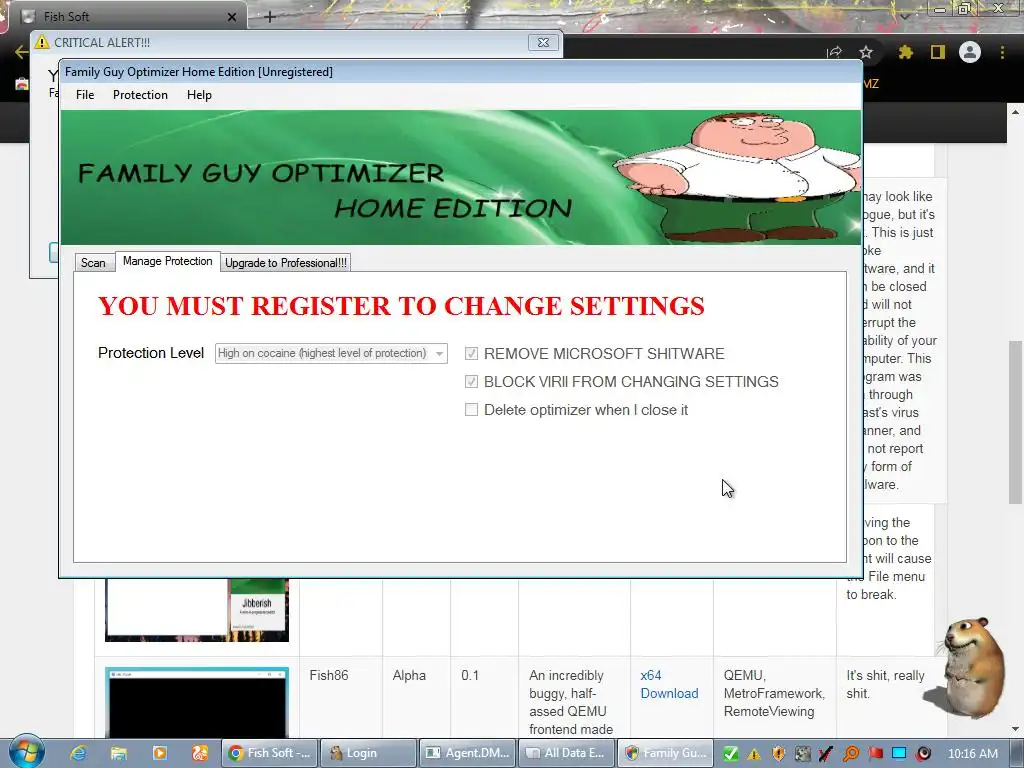Open the Protection menu
This screenshot has width=1024, height=768.
tap(140, 95)
